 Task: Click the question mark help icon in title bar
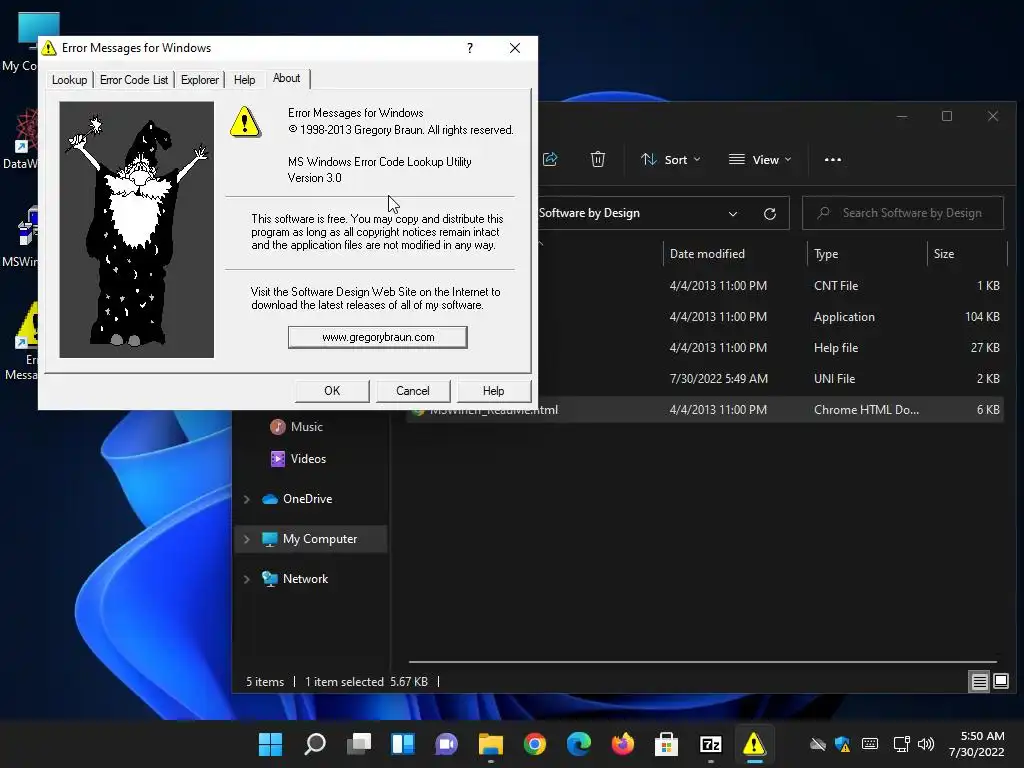click(470, 48)
